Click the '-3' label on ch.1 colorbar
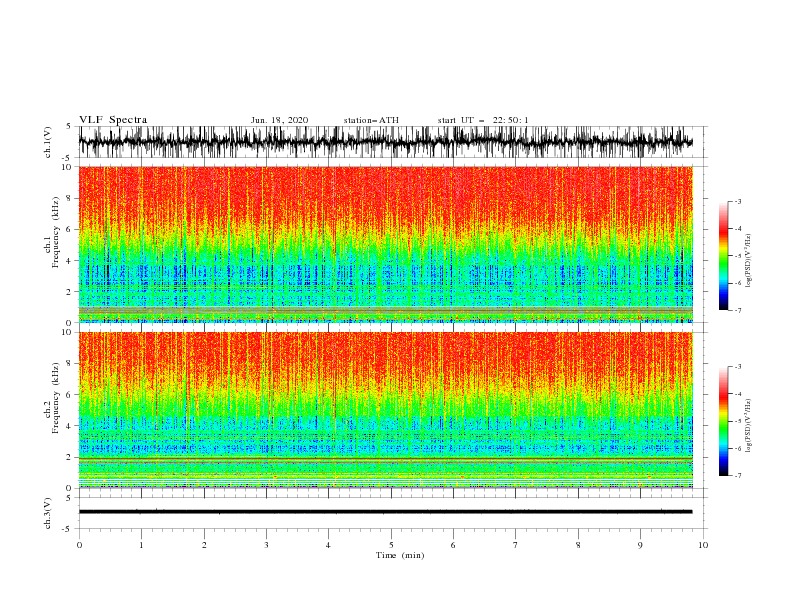Viewport: 792px width, 612px height. [x=737, y=201]
